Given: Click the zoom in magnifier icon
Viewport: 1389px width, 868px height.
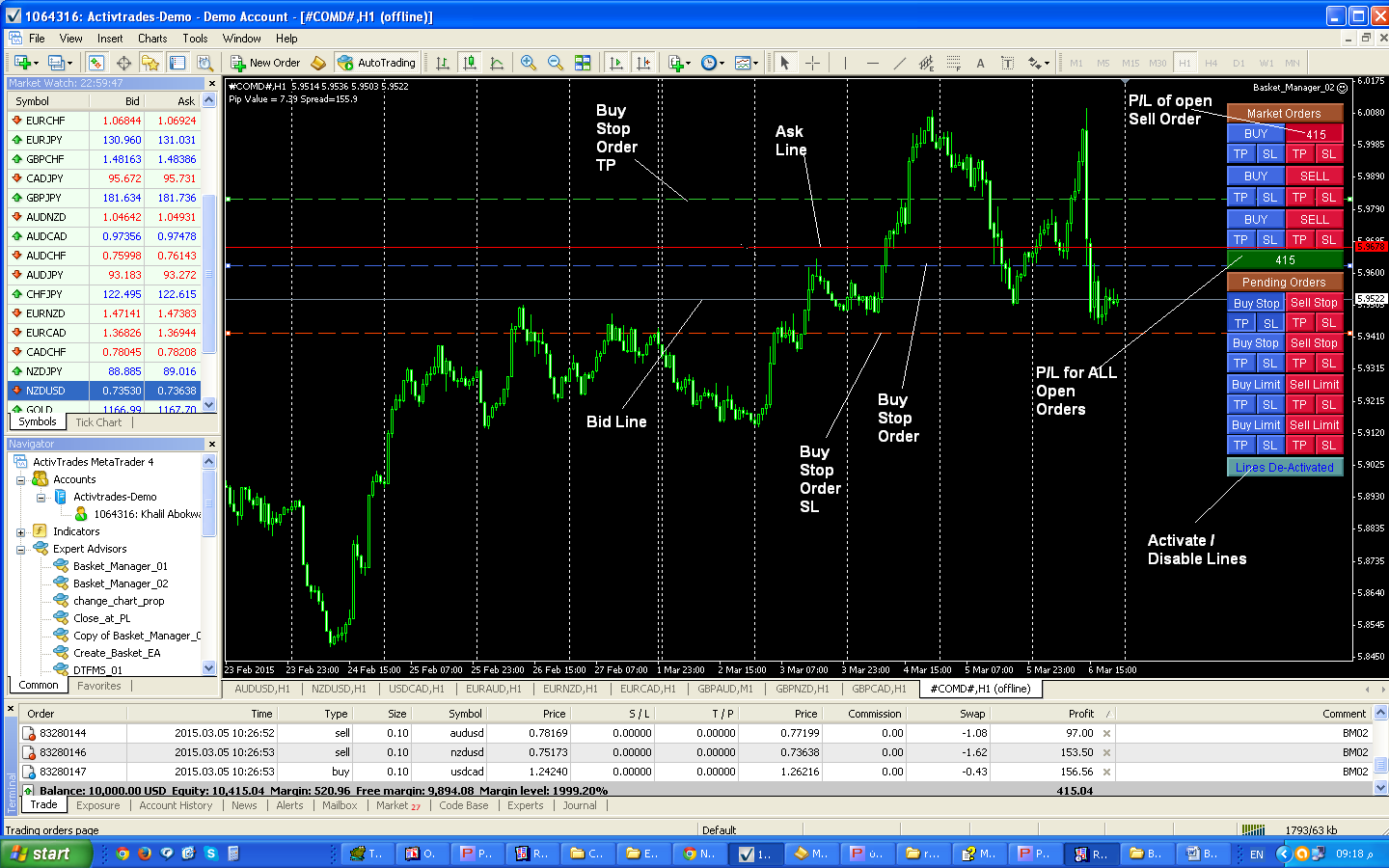Looking at the screenshot, I should [x=529, y=63].
